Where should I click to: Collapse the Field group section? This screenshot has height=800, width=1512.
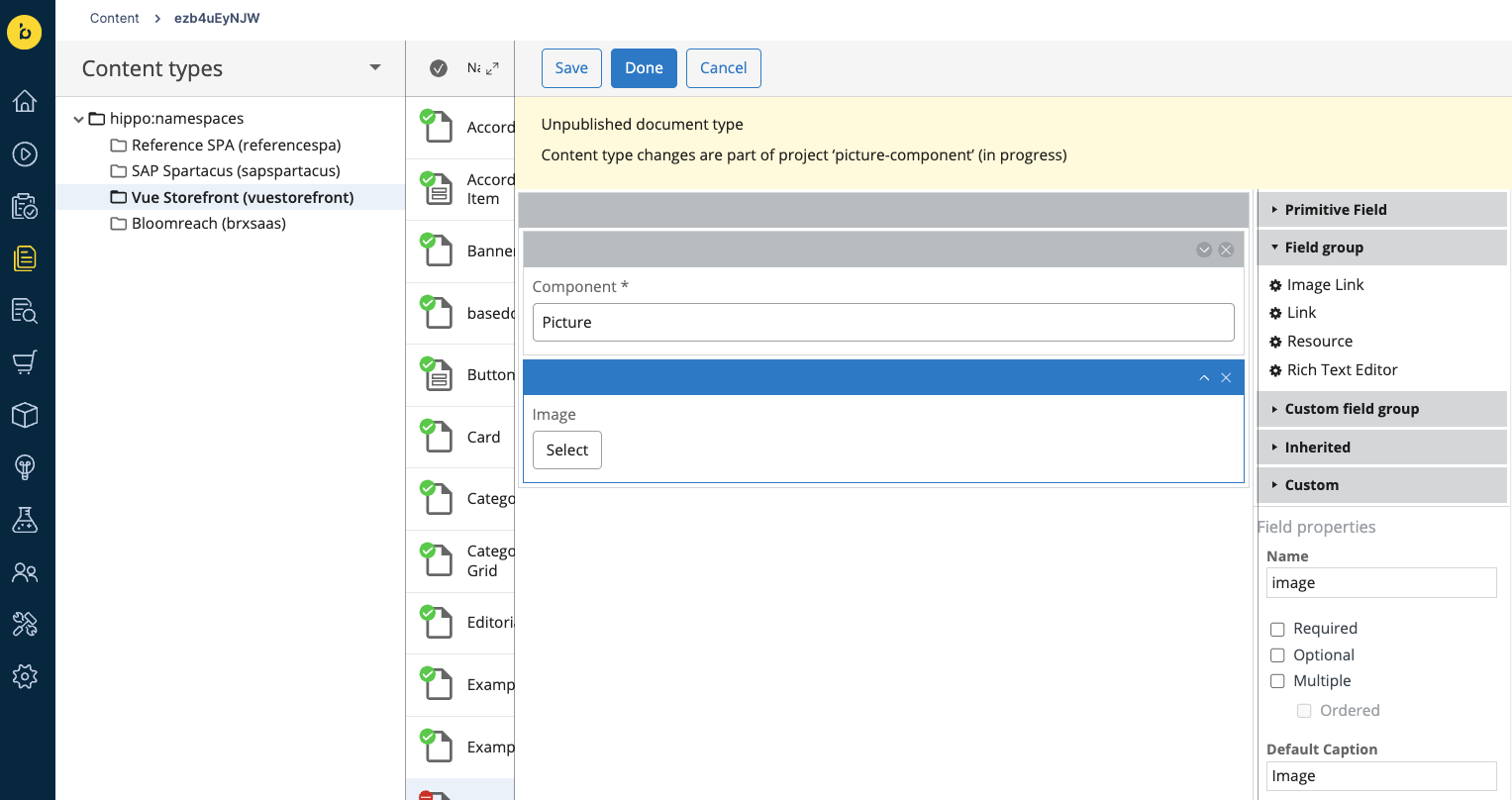tap(1382, 248)
